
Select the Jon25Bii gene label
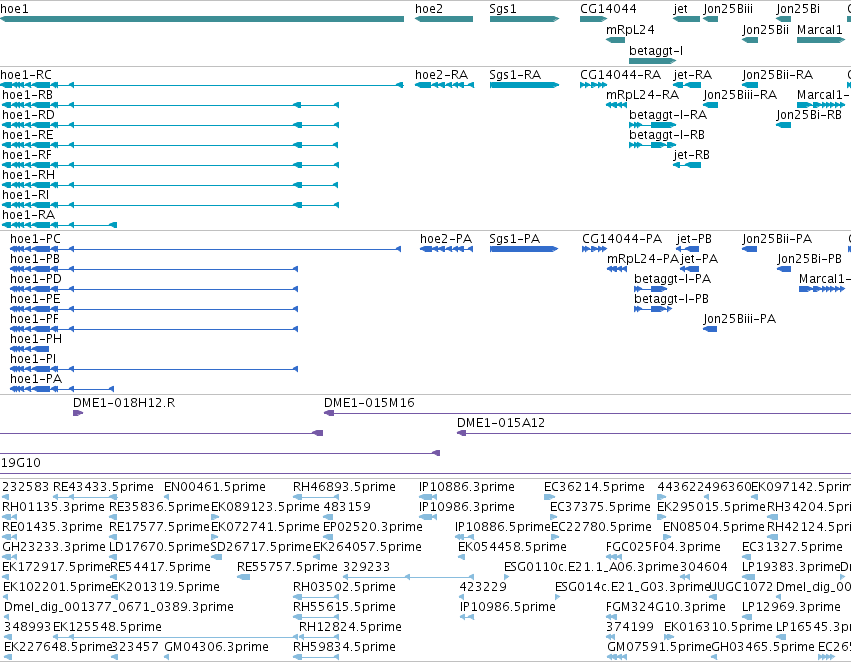pos(765,29)
